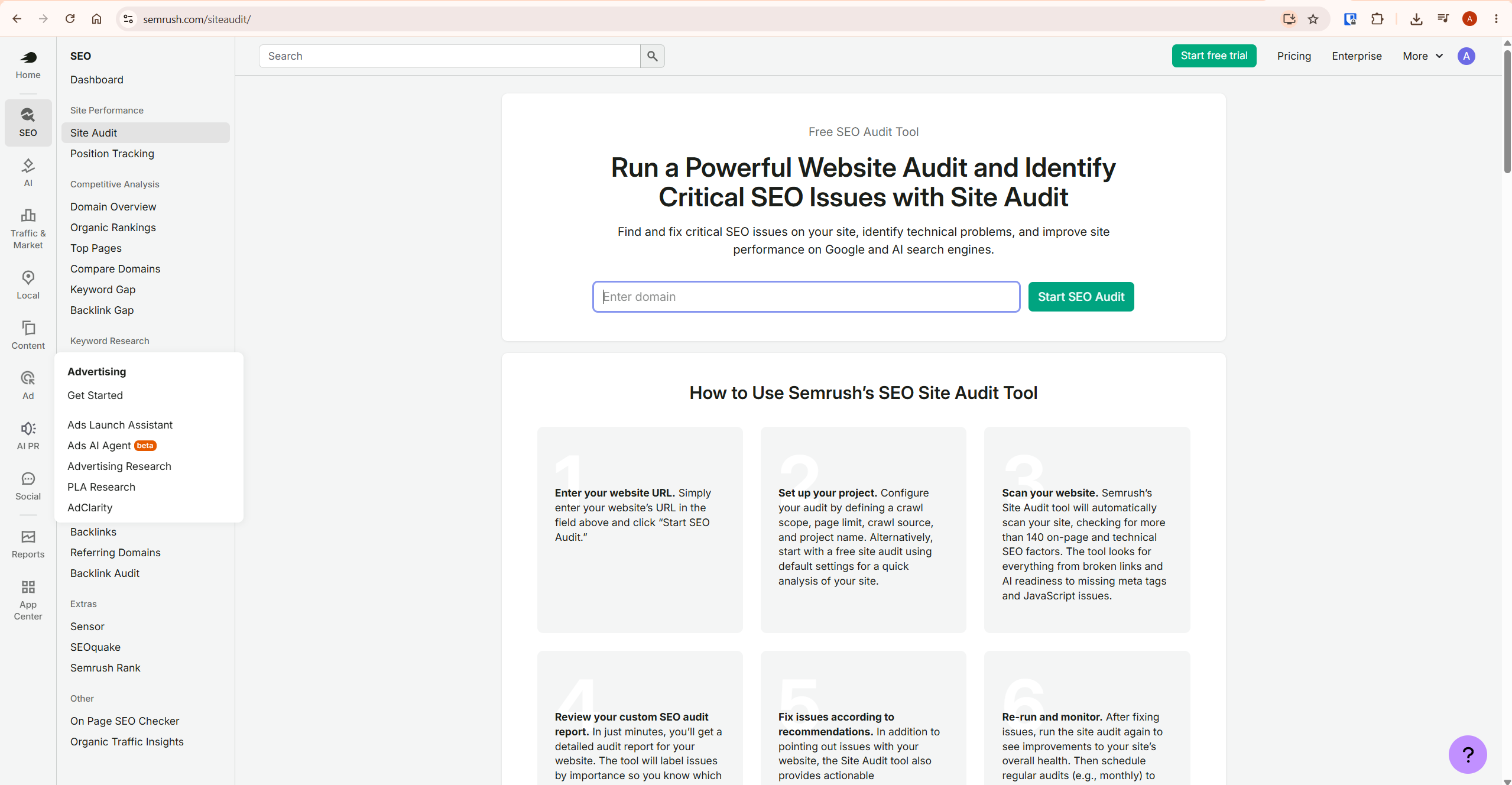
Task: Open Sensor under Extras
Action: 87,627
